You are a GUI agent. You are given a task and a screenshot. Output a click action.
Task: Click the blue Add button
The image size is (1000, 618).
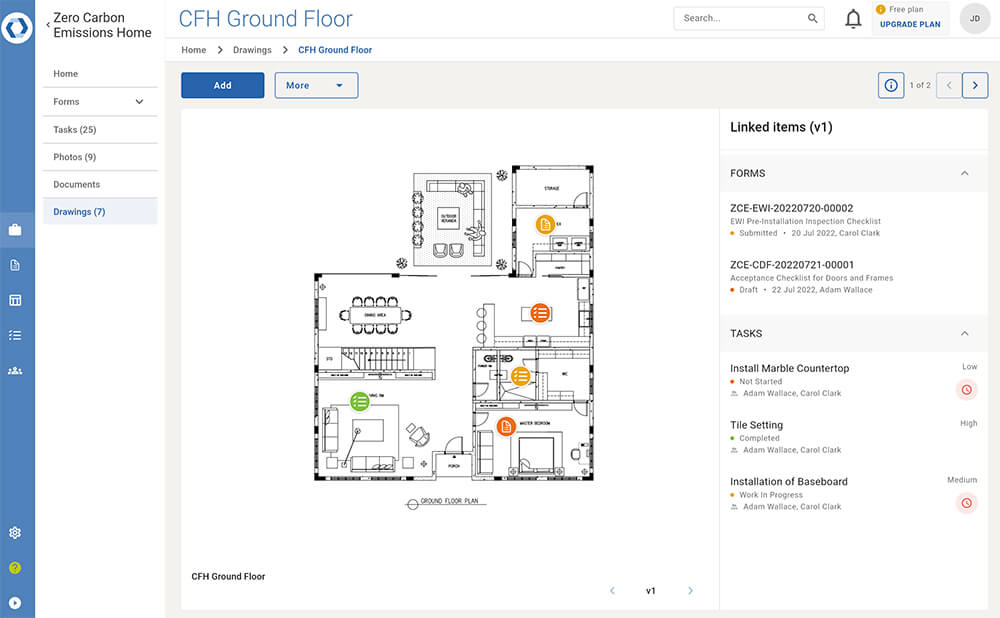pyautogui.click(x=222, y=86)
